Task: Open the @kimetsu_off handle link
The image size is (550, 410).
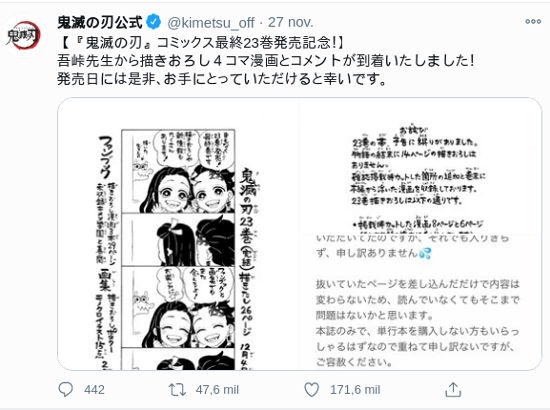Action: tap(211, 22)
